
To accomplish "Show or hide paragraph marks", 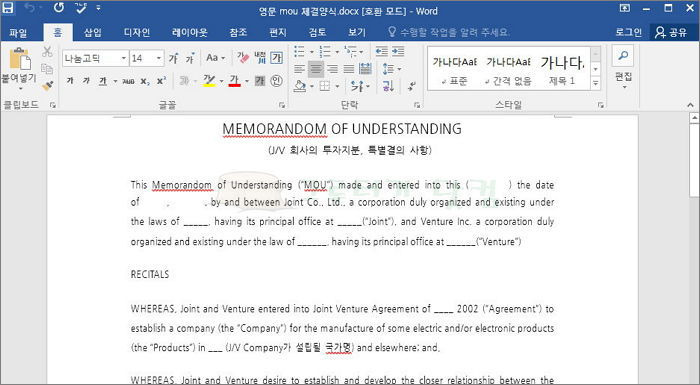I will coord(412,86).
